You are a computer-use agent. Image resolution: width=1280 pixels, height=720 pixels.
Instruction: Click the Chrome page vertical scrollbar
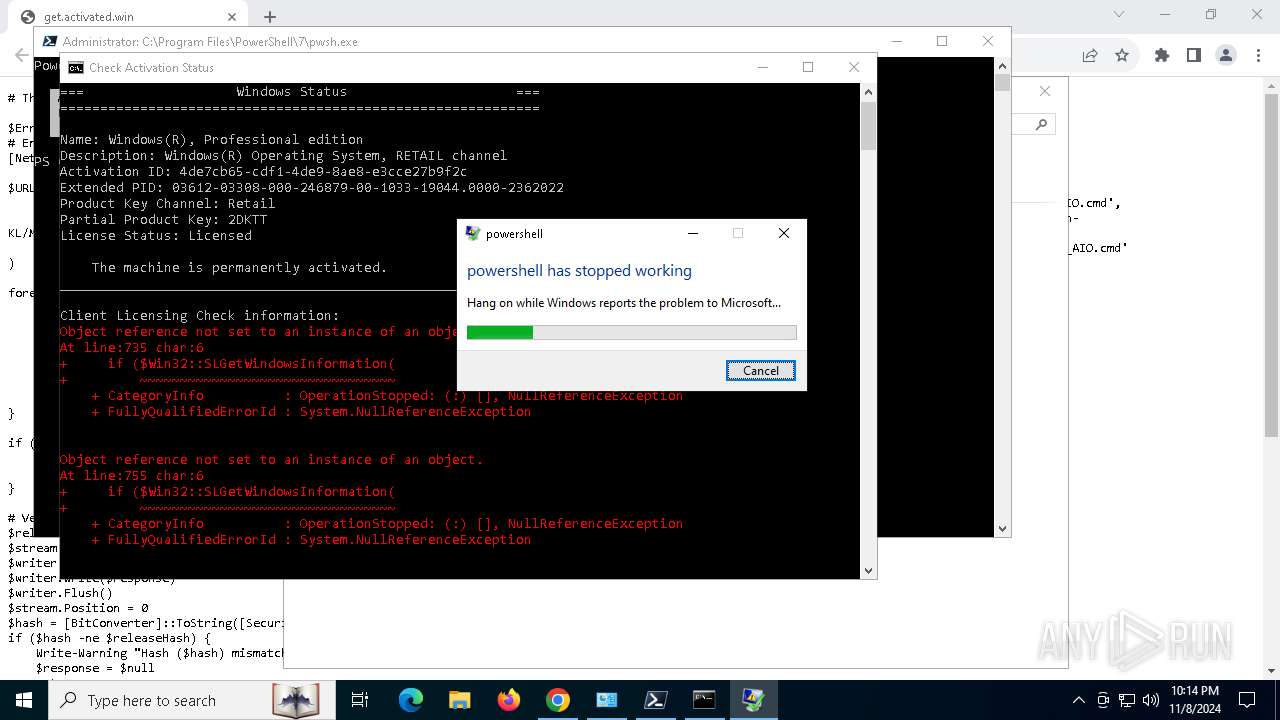1271,265
